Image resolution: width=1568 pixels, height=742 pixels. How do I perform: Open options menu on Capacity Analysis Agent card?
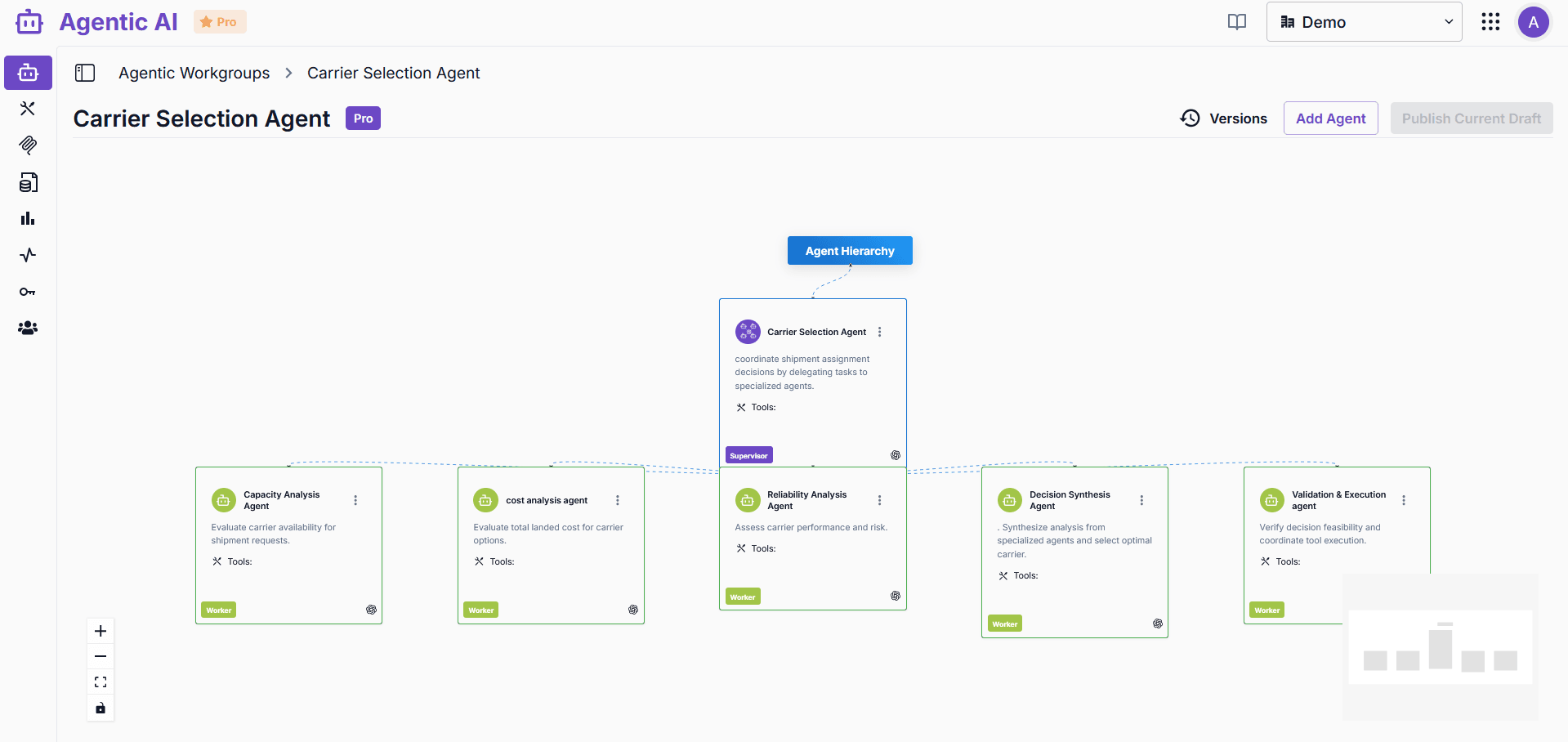[x=355, y=501]
